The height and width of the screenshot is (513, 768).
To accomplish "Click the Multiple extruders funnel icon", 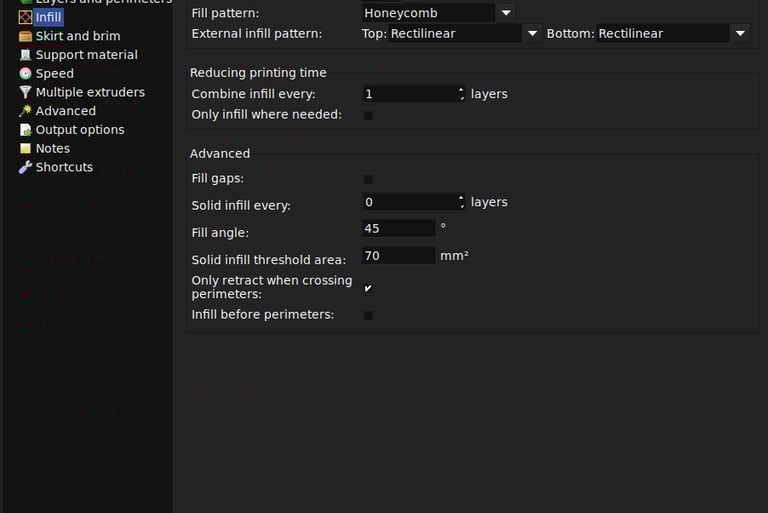I will click(25, 92).
